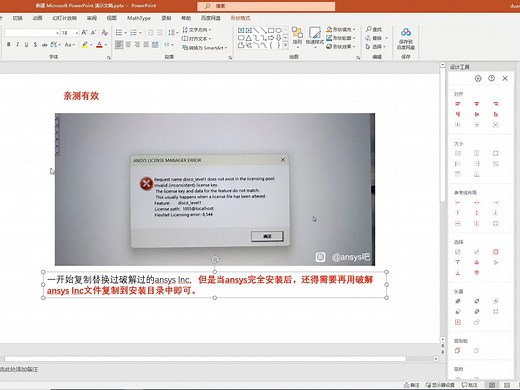
Task: Open 选择 Select menu in editing group
Action: click(x=376, y=47)
